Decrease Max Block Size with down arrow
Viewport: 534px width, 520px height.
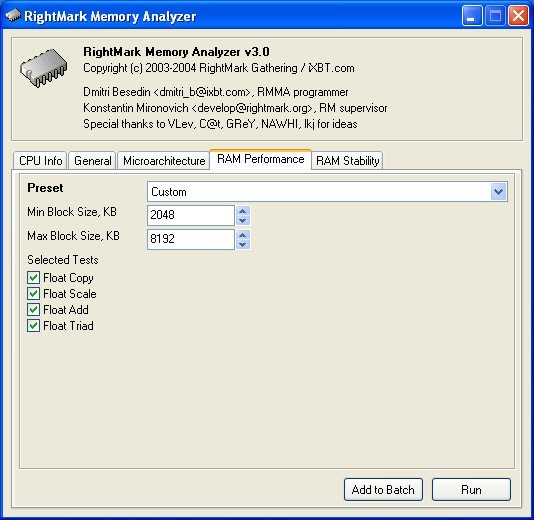coord(243,244)
